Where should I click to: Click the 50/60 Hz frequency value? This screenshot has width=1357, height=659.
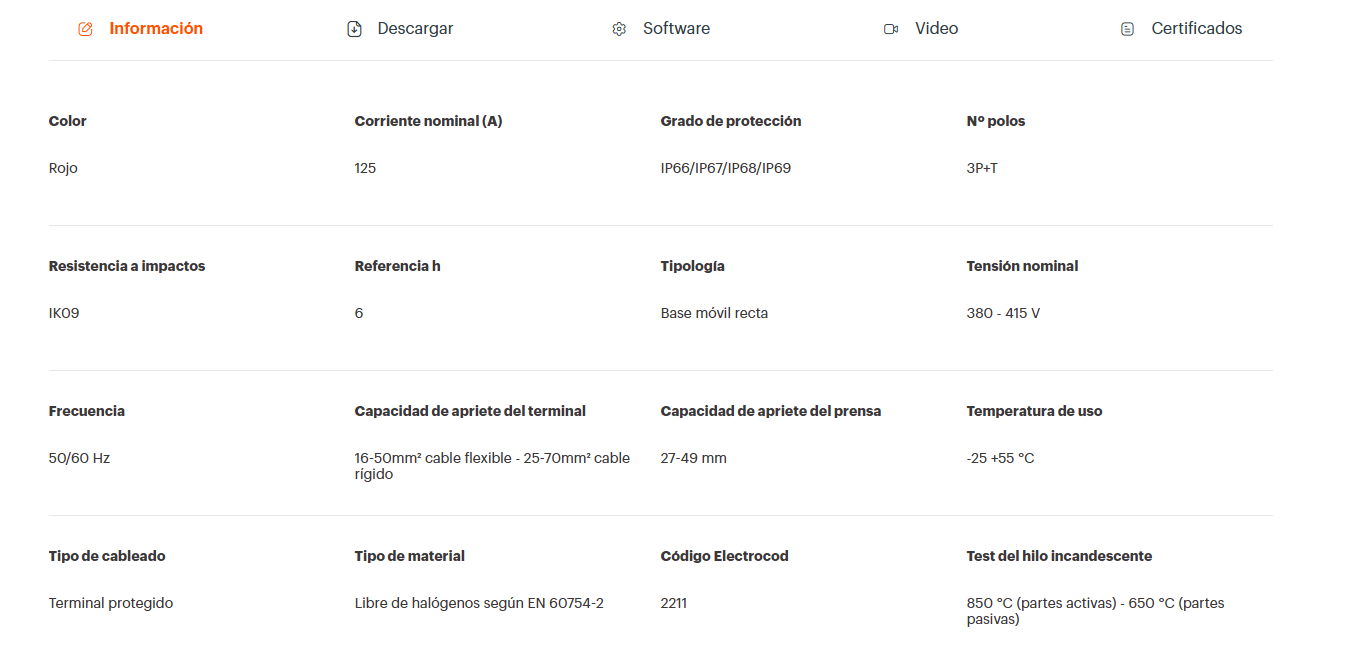tap(79, 458)
